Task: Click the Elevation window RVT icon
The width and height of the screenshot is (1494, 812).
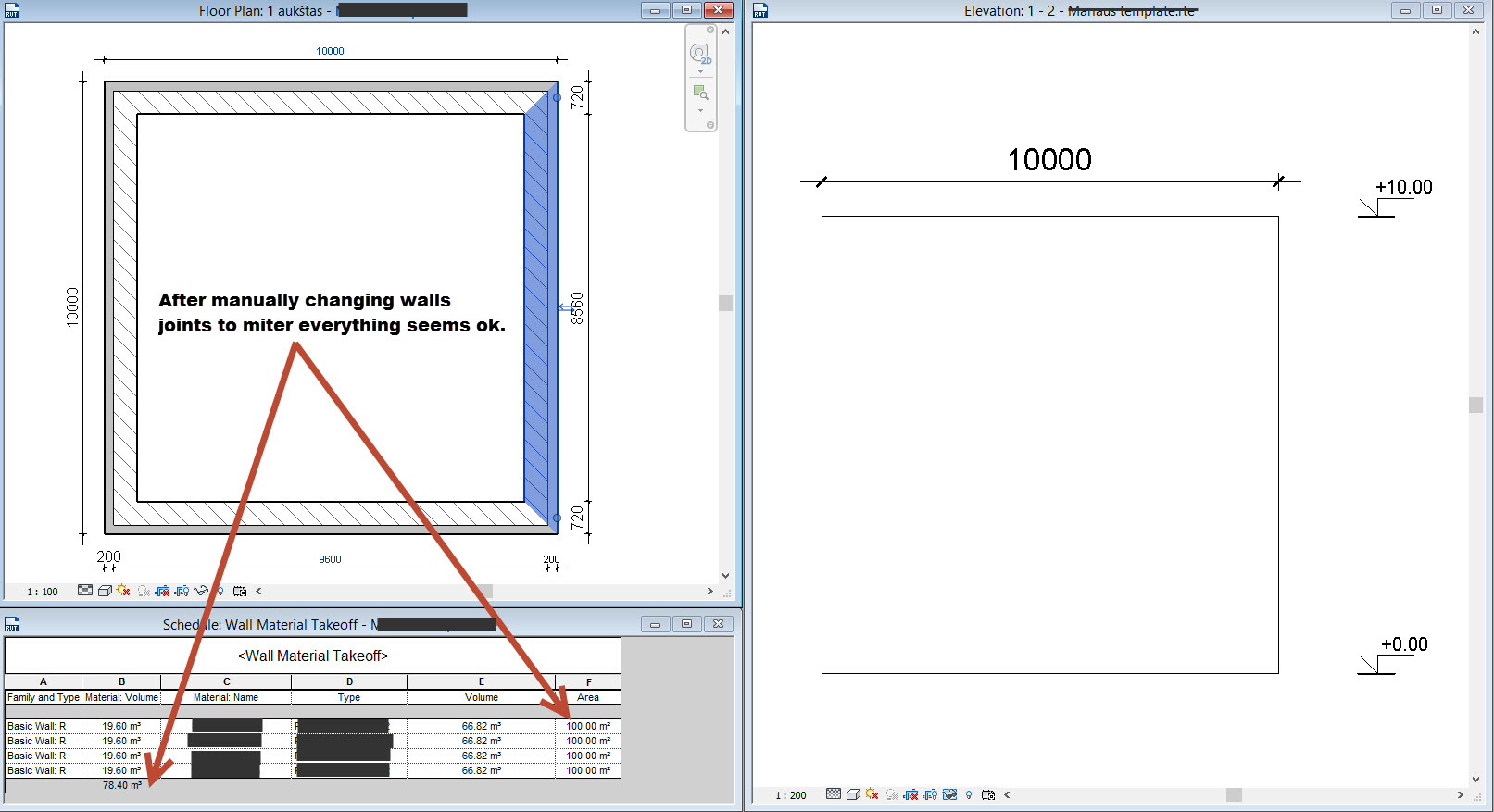Action: [x=760, y=10]
